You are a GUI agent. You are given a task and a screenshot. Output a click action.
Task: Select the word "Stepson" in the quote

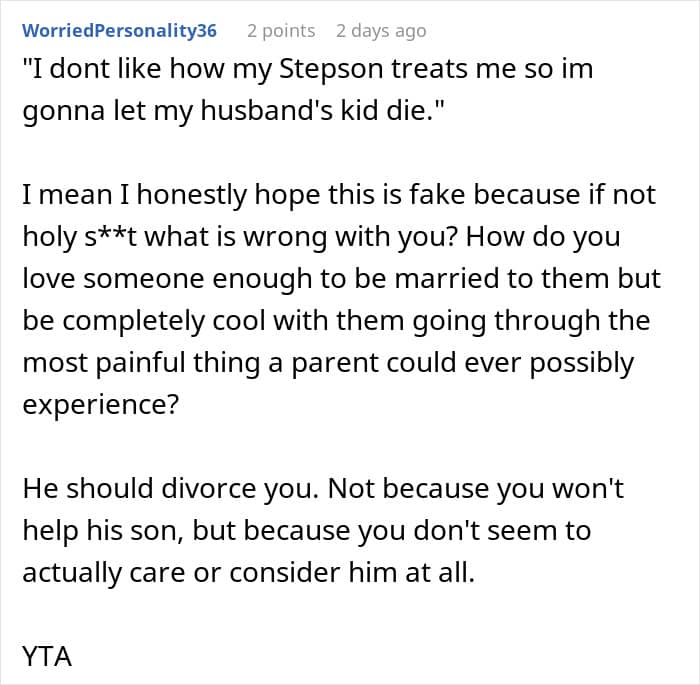tap(331, 70)
